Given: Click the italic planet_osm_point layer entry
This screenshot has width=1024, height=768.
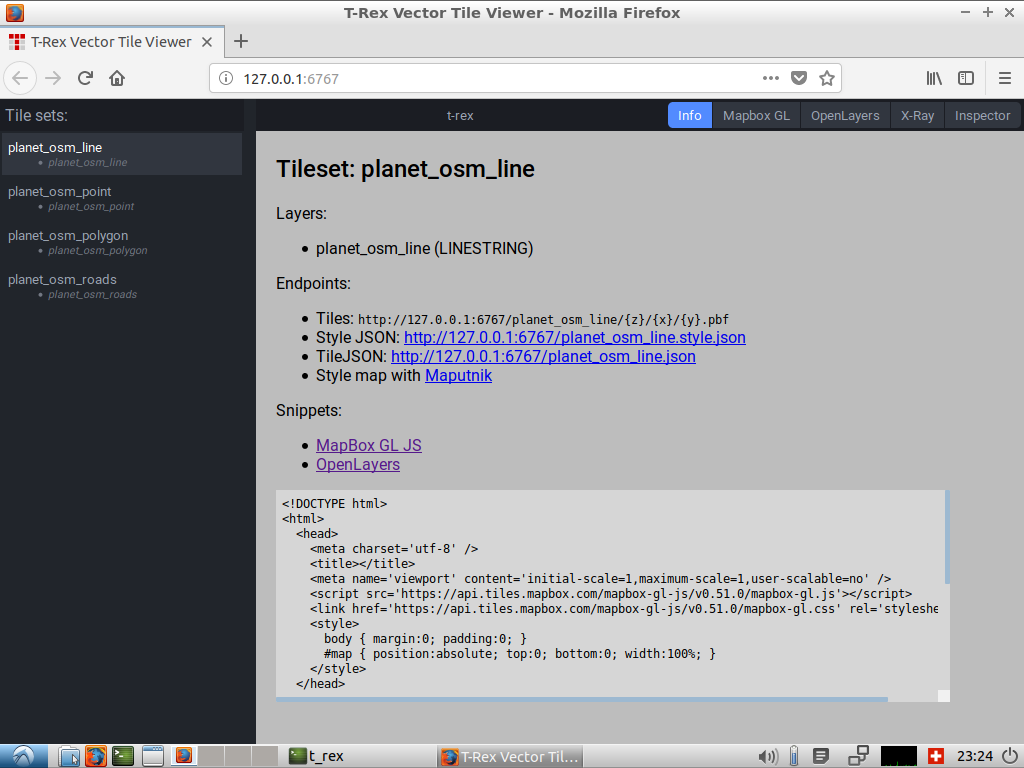Looking at the screenshot, I should 91,206.
